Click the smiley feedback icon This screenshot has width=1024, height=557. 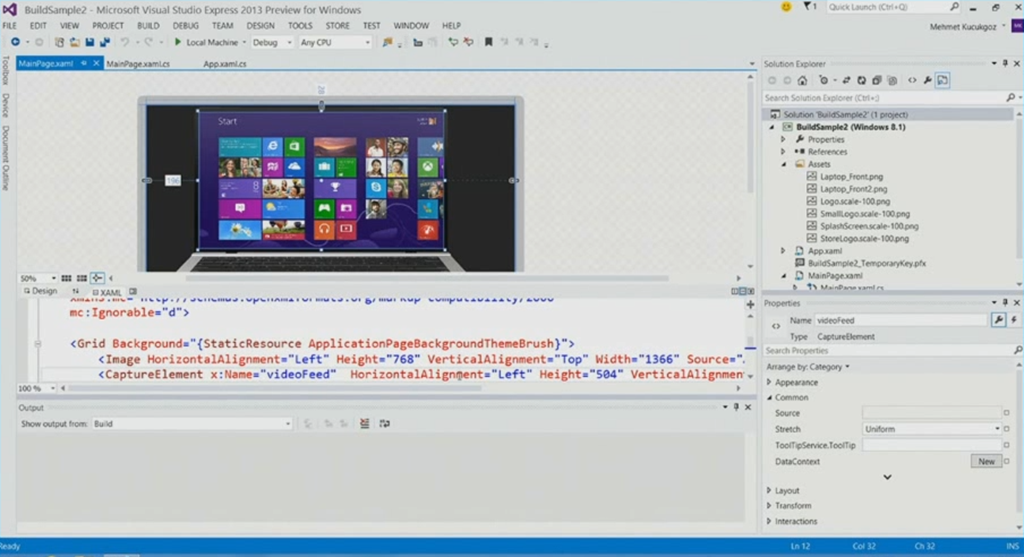786,7
